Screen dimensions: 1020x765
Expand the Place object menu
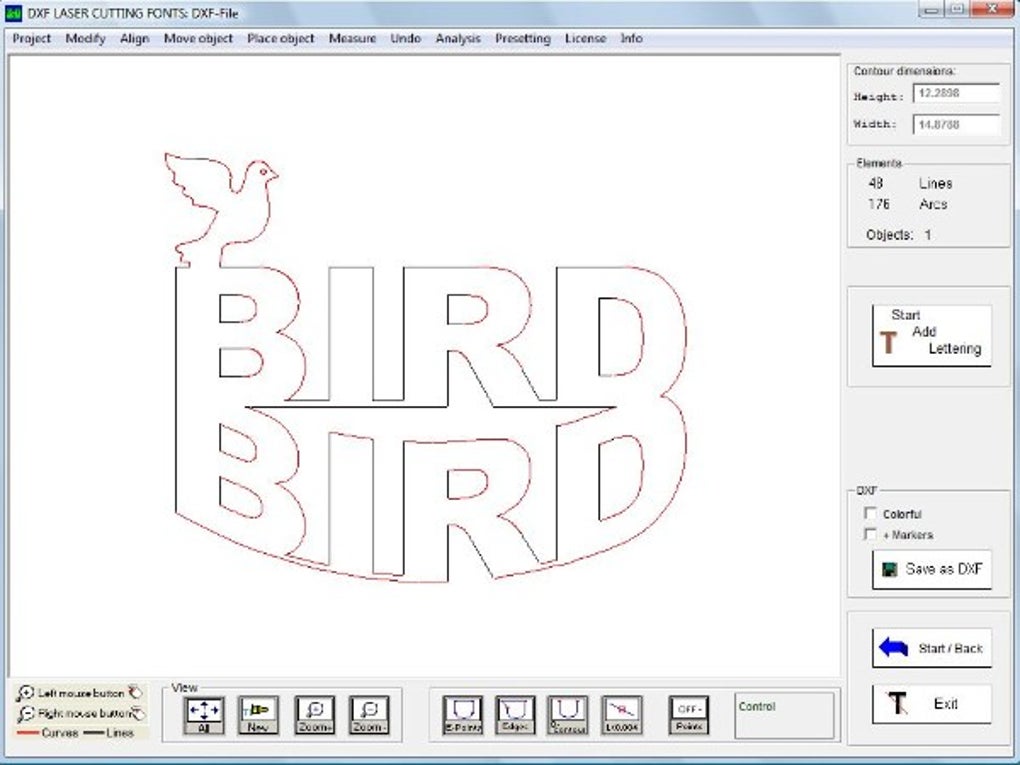280,38
